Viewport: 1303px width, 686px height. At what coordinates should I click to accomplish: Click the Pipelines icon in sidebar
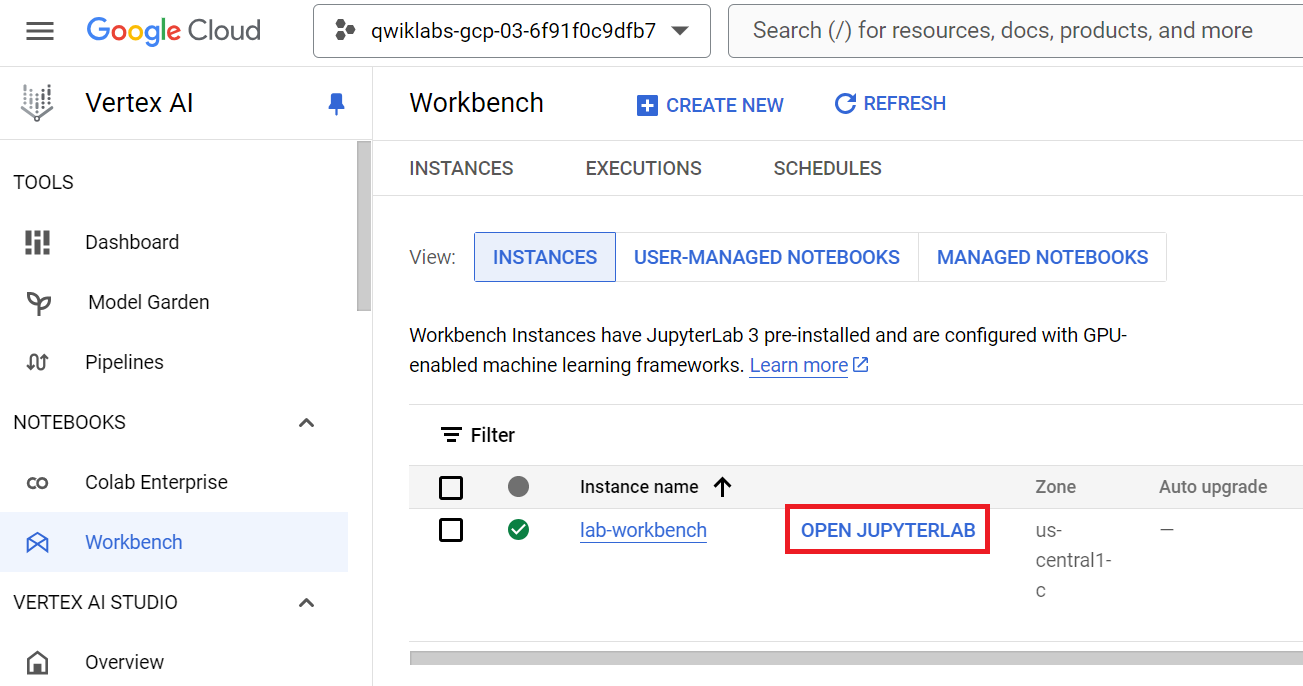click(x=37, y=362)
